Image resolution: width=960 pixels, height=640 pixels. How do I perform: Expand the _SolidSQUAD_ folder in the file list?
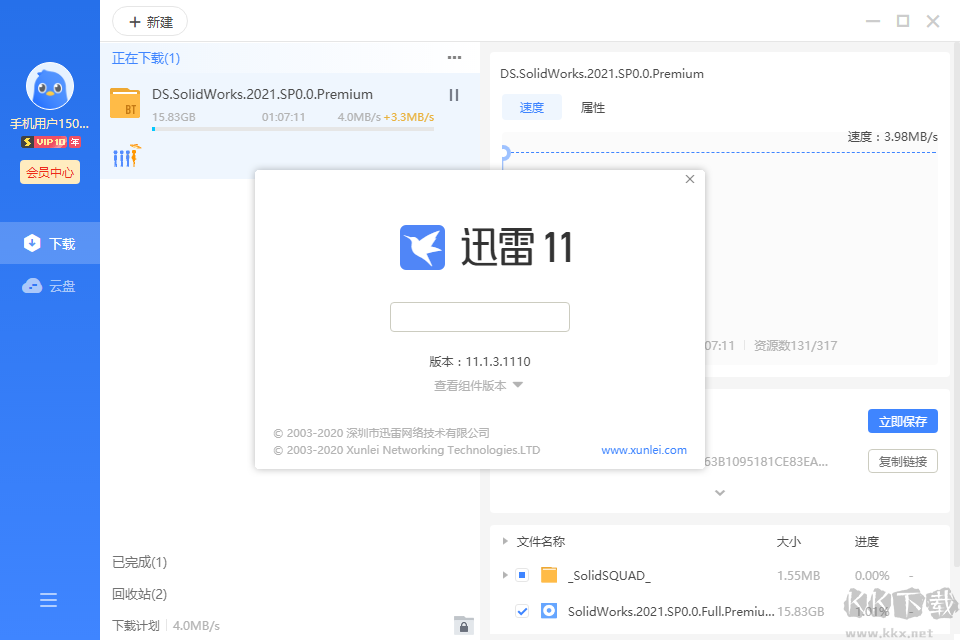point(504,575)
